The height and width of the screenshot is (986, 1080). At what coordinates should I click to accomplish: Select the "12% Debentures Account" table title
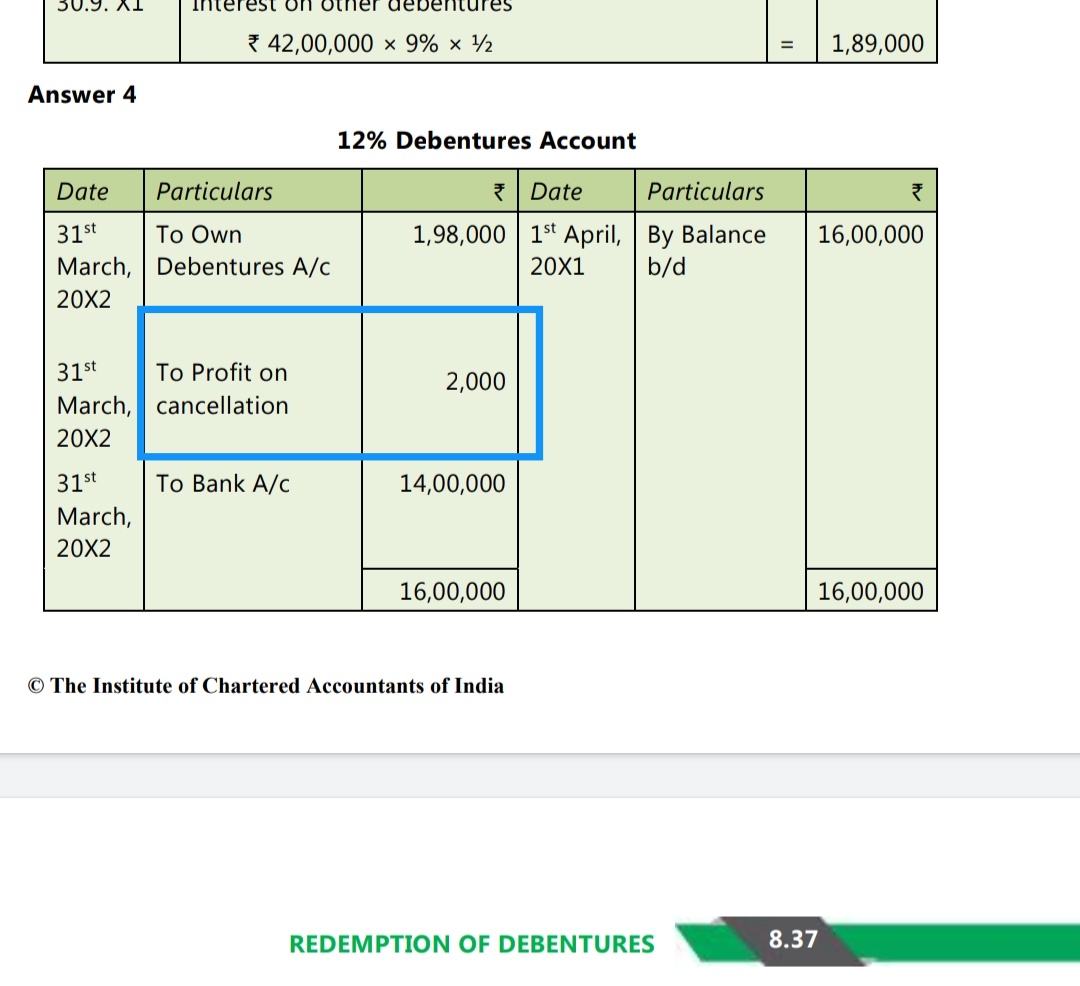coord(486,141)
